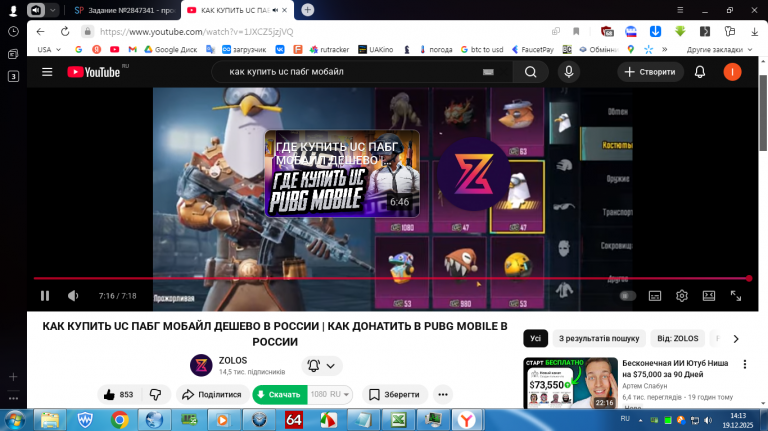The image size is (768, 431).
Task: Open the browser main menu lines
Action: [x=680, y=10]
